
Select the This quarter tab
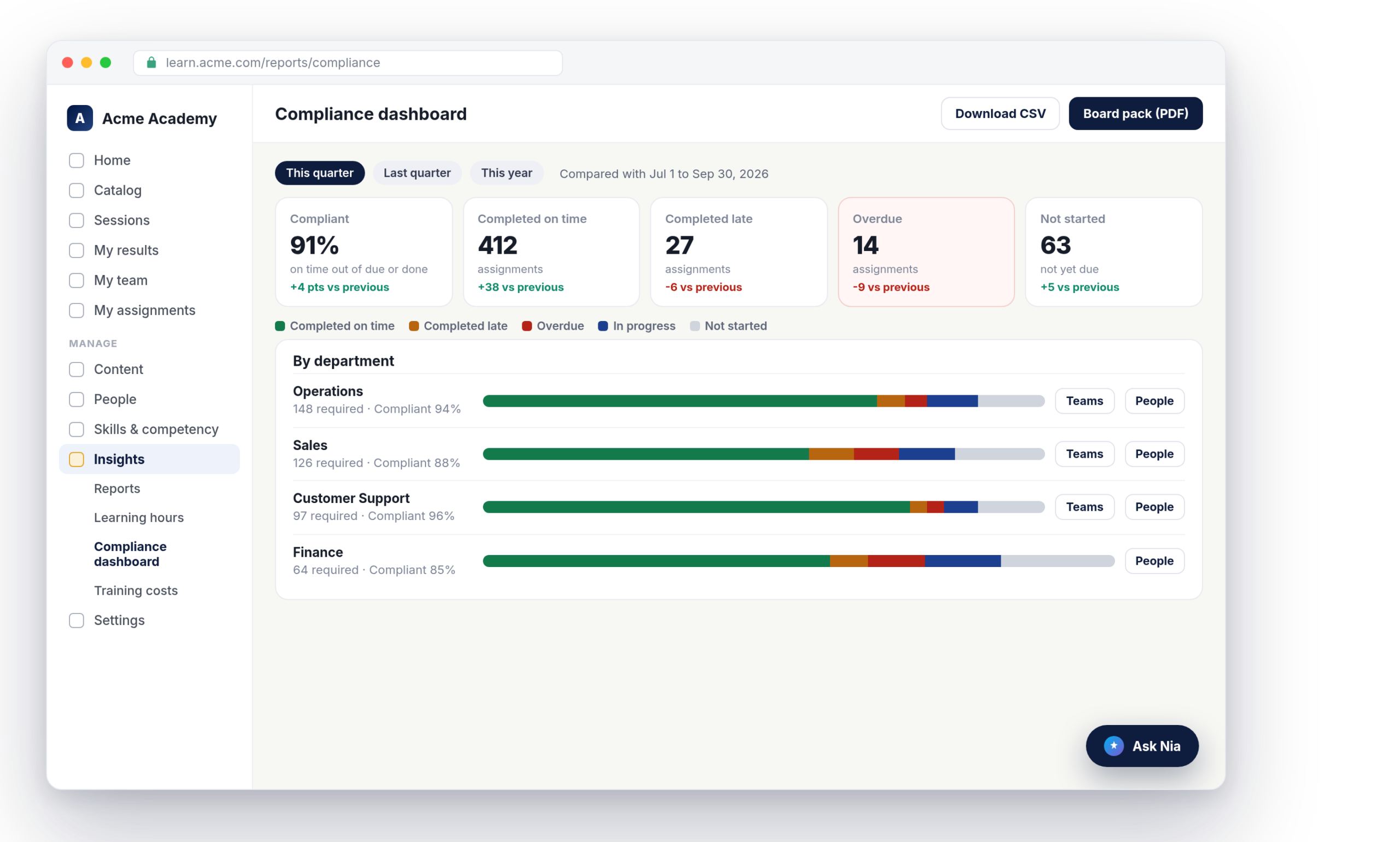(319, 173)
